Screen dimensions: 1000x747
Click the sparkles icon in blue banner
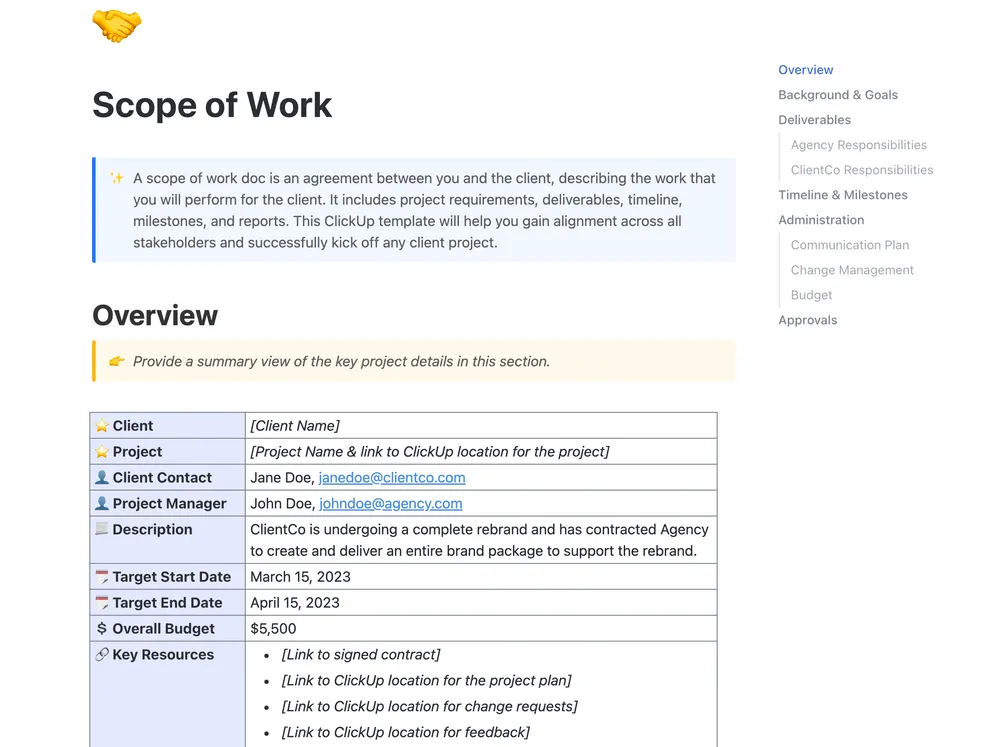117,177
